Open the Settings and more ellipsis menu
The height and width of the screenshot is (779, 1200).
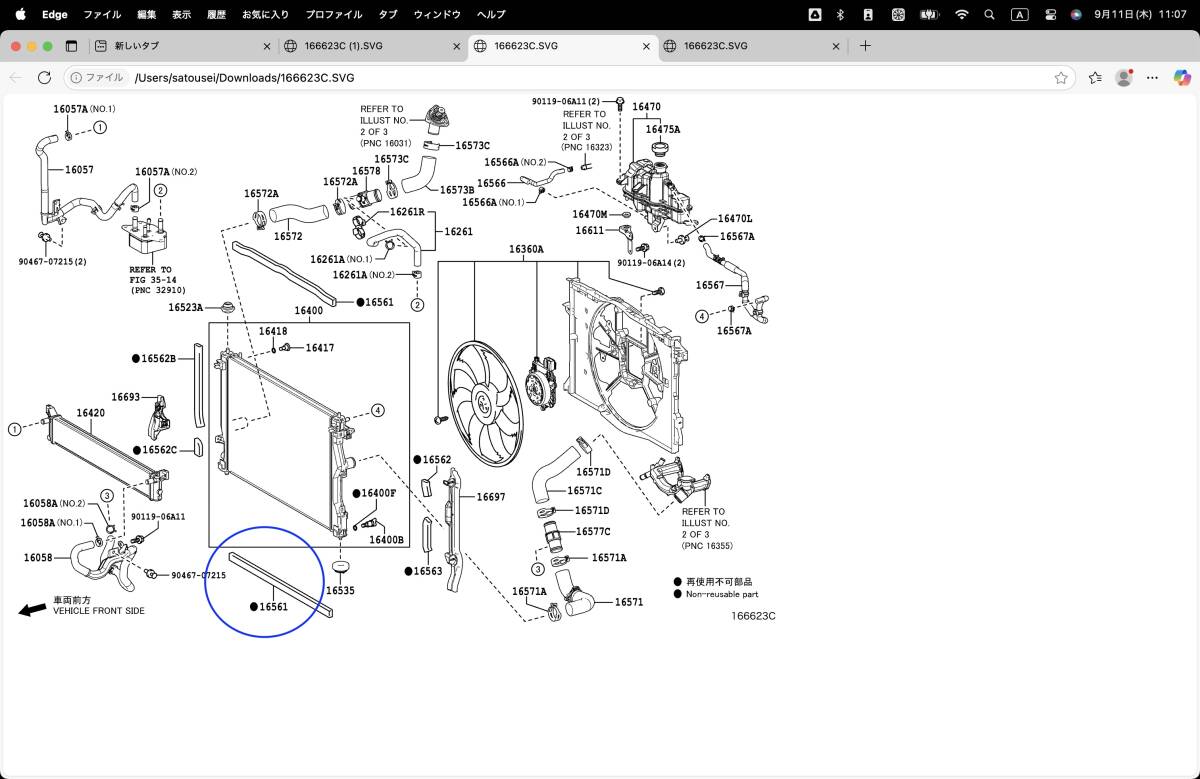point(1153,78)
